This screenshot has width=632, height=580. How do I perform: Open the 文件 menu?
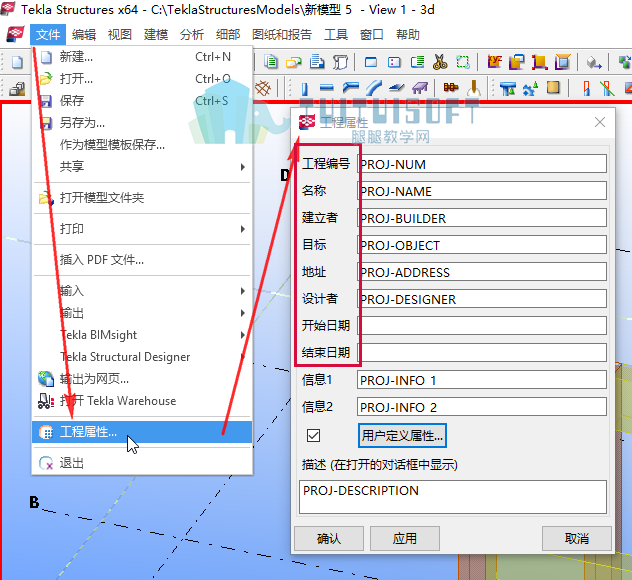click(x=48, y=35)
